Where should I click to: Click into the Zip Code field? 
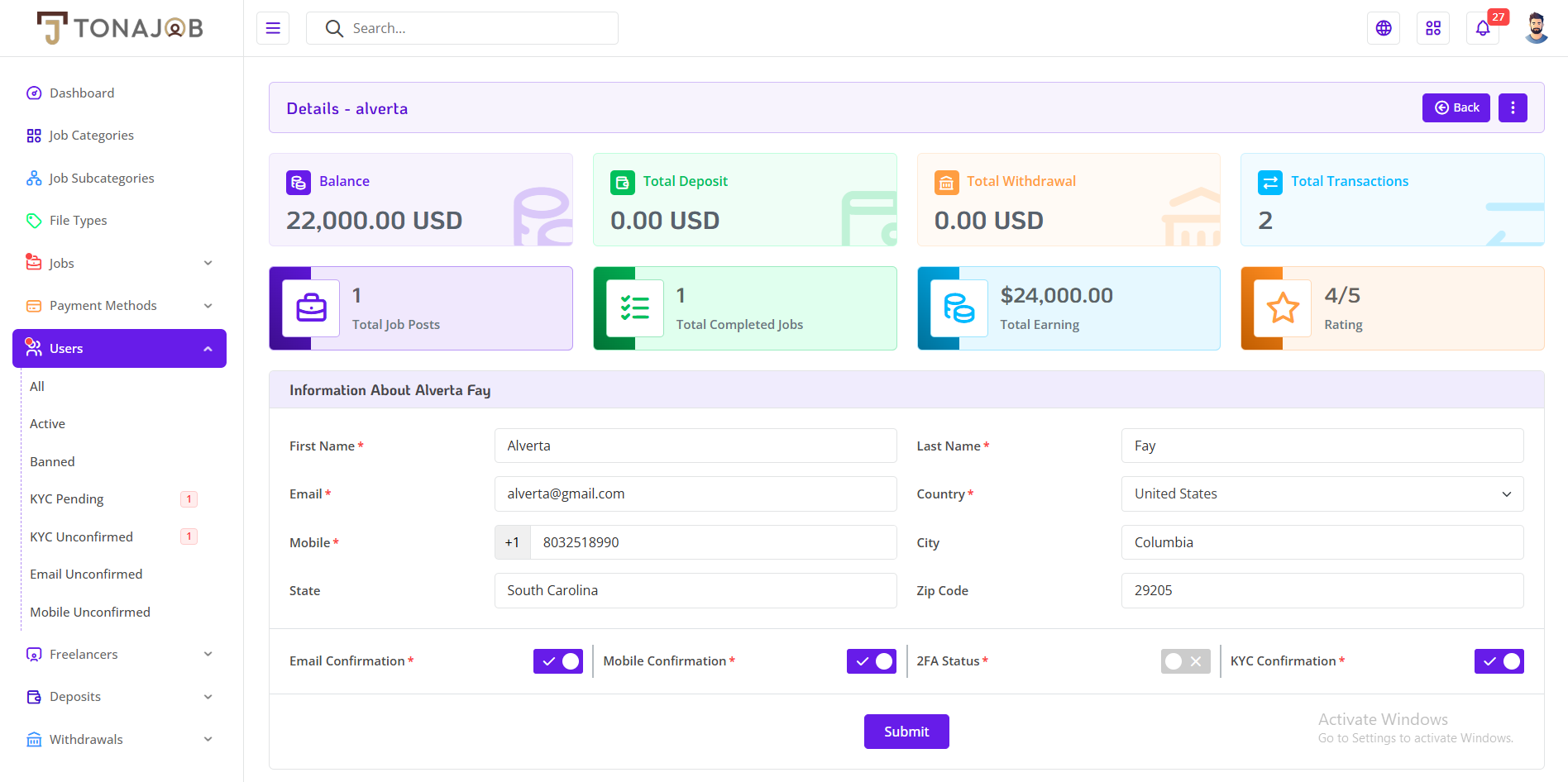pos(1322,590)
